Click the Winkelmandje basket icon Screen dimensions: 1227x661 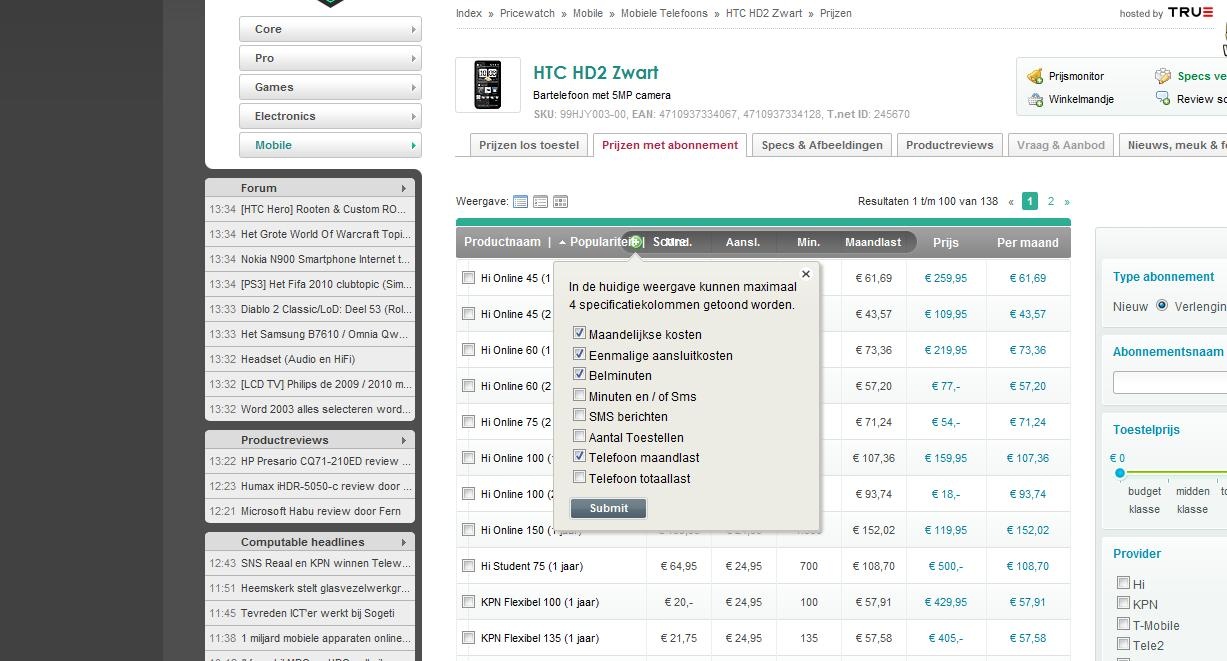point(1036,99)
